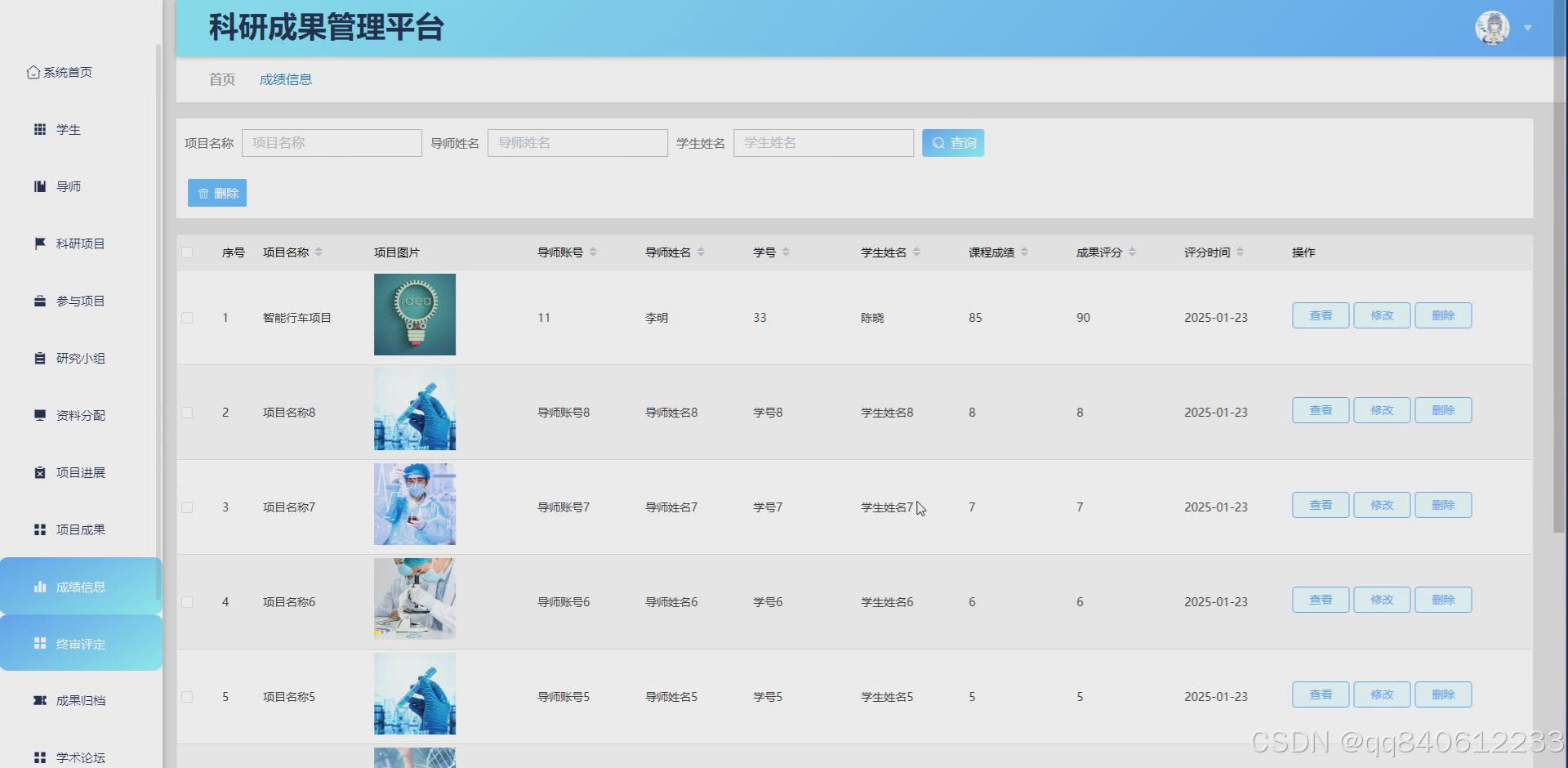Check the row for 智能行车项目
Image resolution: width=1568 pixels, height=768 pixels.
coord(187,318)
